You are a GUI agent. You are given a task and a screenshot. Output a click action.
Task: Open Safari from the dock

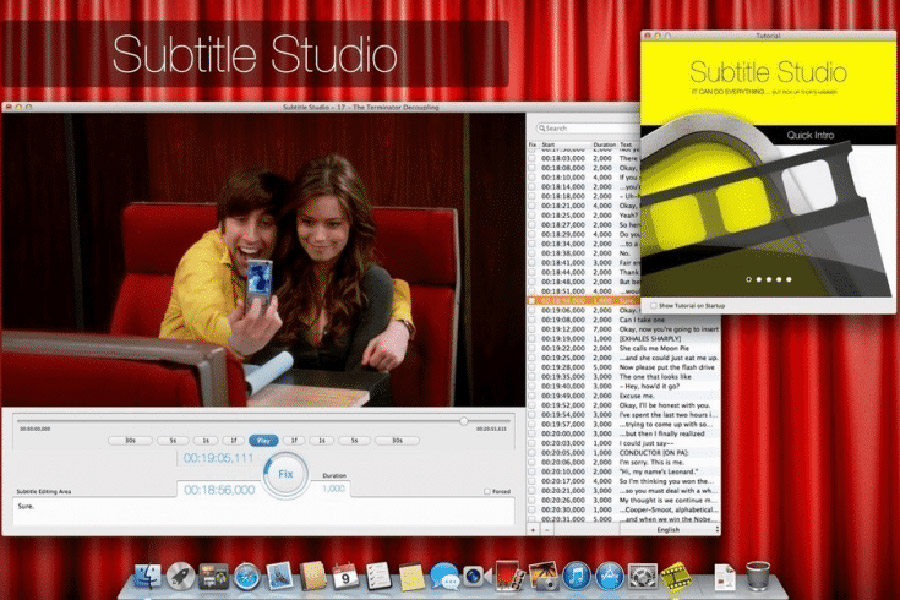247,576
